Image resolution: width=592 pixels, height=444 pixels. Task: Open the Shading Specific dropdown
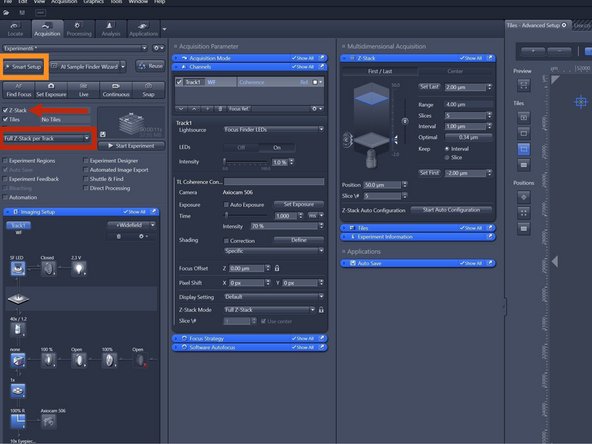click(x=274, y=251)
